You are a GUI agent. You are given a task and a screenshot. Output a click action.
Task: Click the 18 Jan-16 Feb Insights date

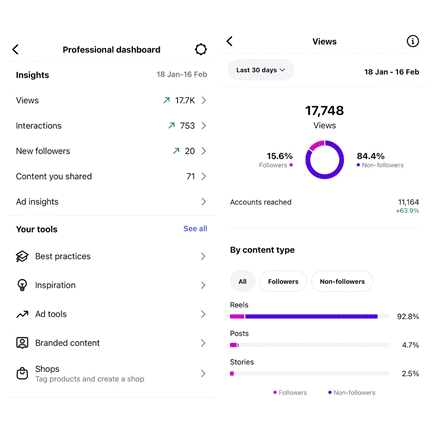(x=182, y=74)
